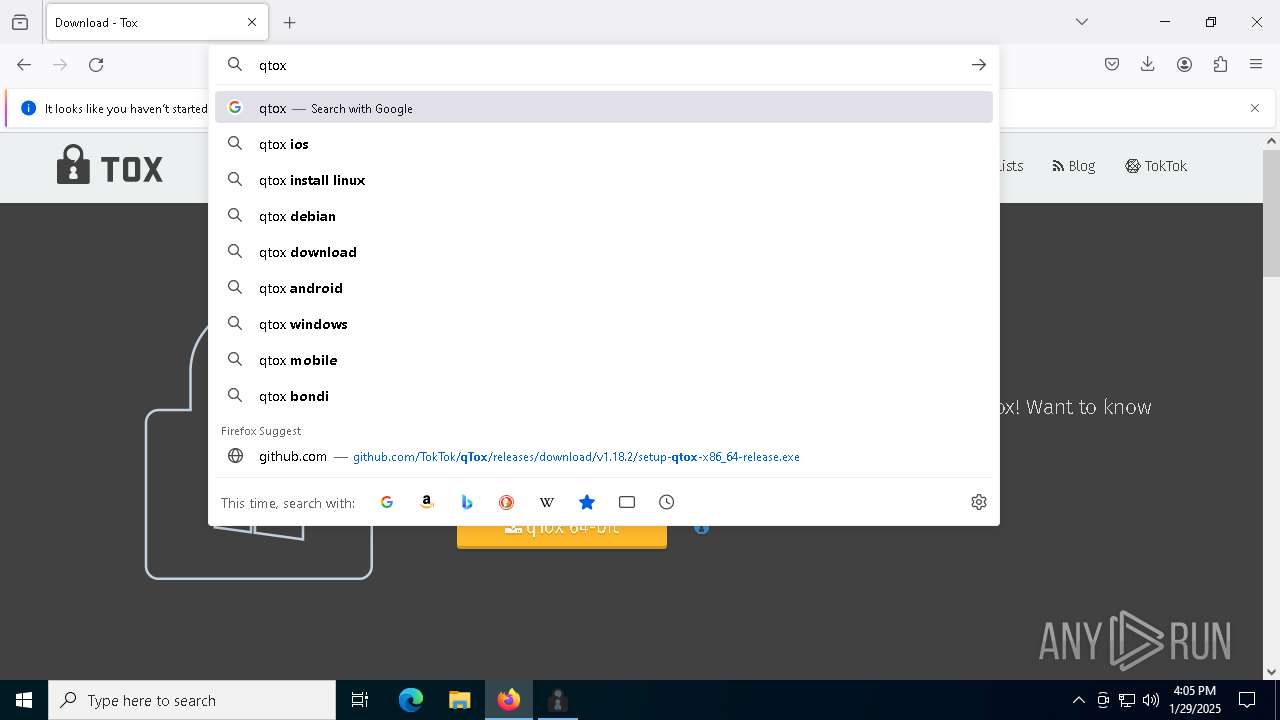The image size is (1280, 720).
Task: Choose qtox Search with Google row
Action: pos(604,107)
